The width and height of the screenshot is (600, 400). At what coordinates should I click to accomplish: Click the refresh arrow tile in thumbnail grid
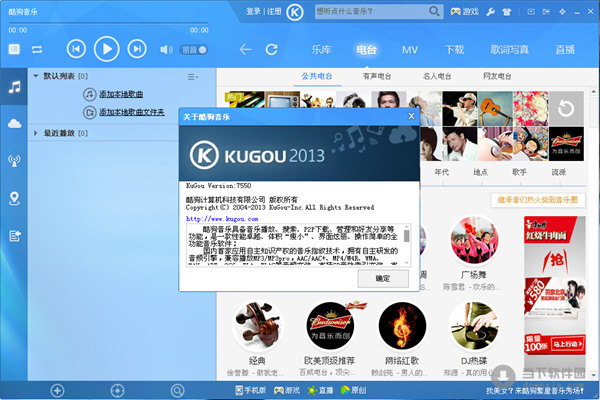click(x=566, y=109)
